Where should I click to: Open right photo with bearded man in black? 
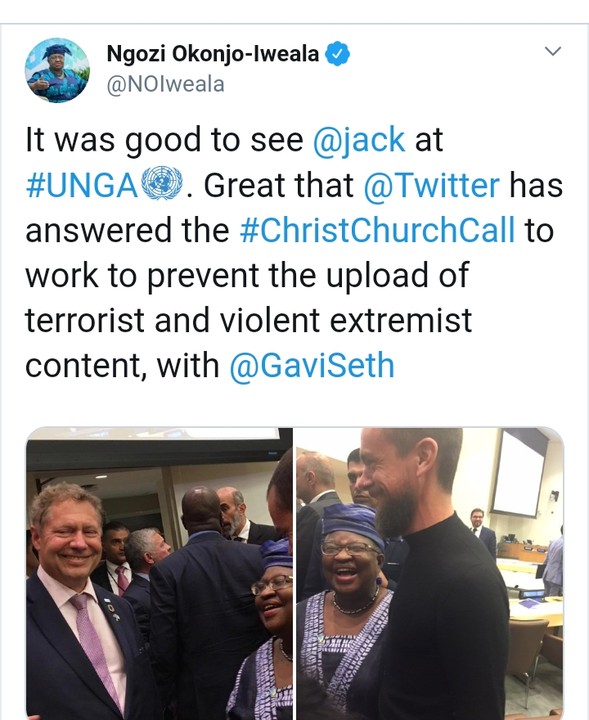pyautogui.click(x=430, y=574)
